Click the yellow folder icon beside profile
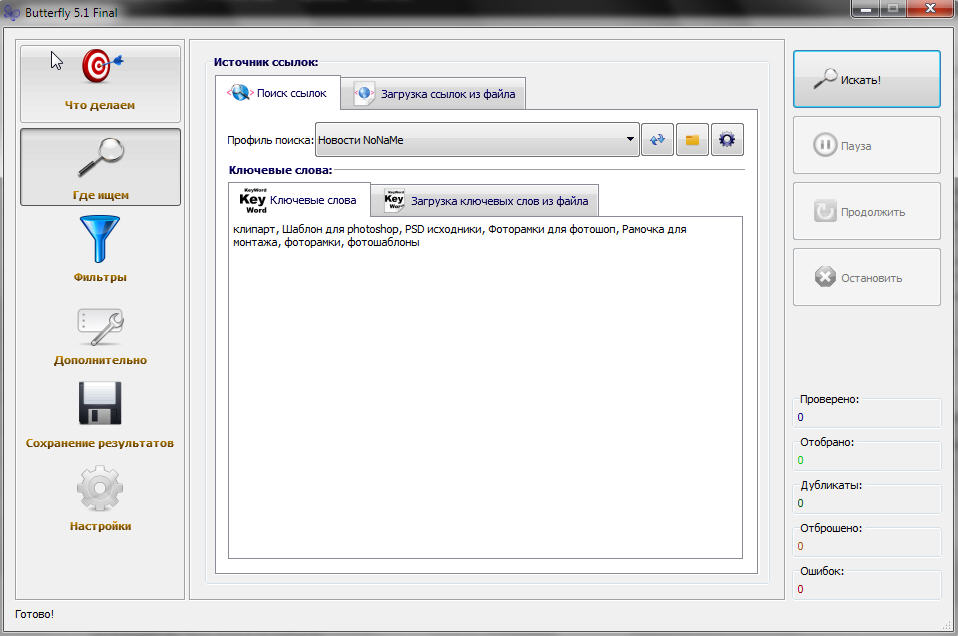 pyautogui.click(x=692, y=140)
